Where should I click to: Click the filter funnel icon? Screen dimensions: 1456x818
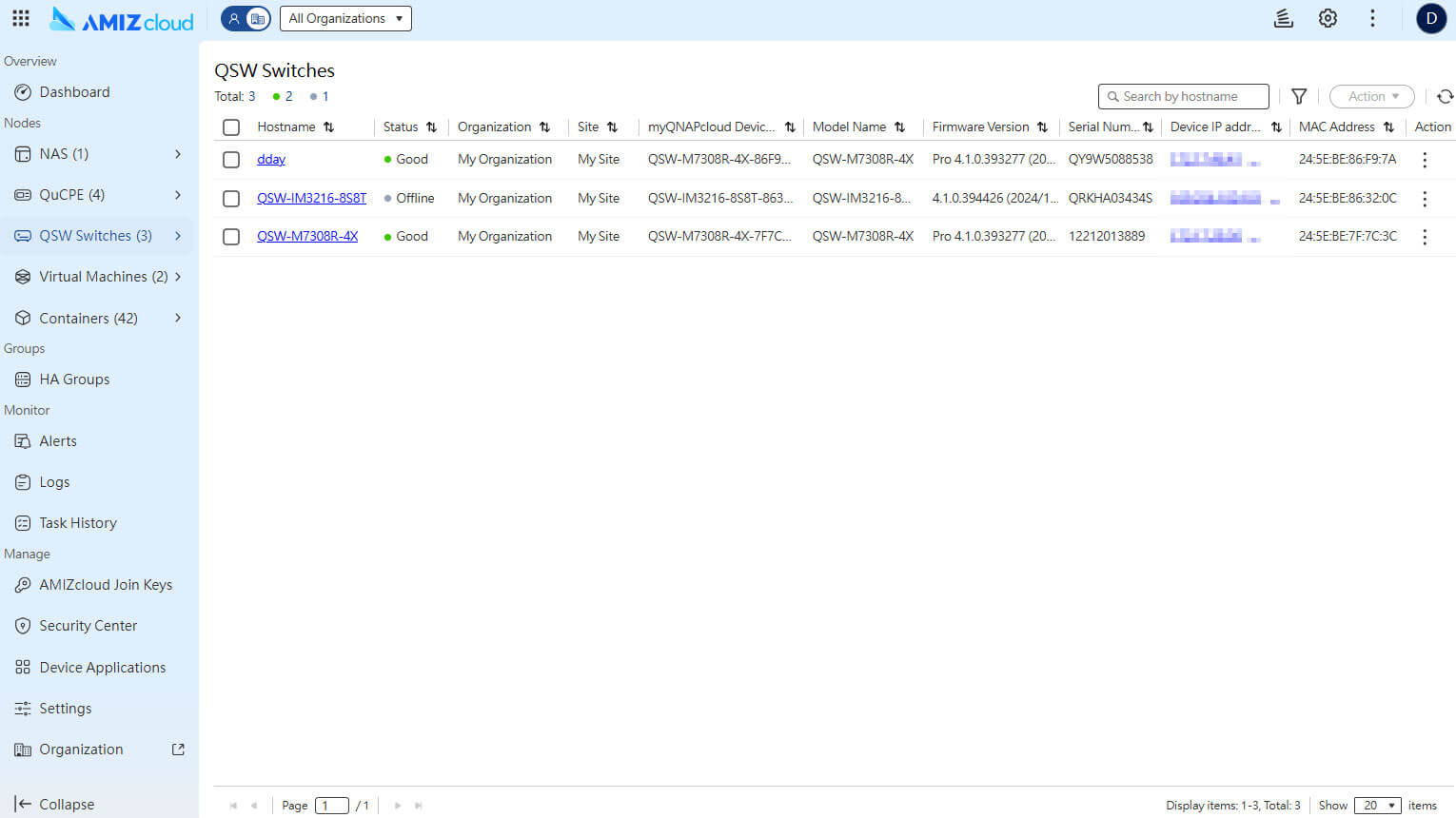(1299, 96)
